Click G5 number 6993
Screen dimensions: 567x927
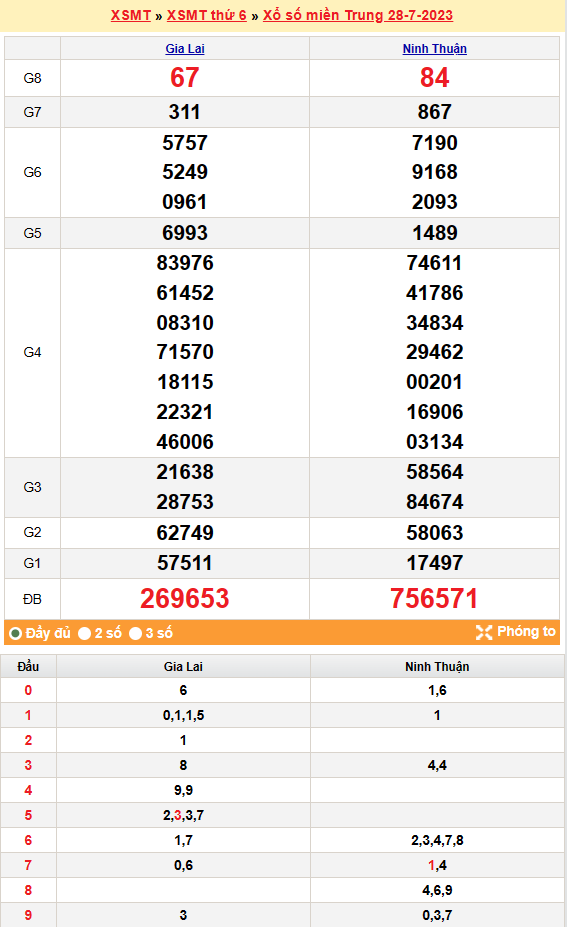click(x=184, y=233)
